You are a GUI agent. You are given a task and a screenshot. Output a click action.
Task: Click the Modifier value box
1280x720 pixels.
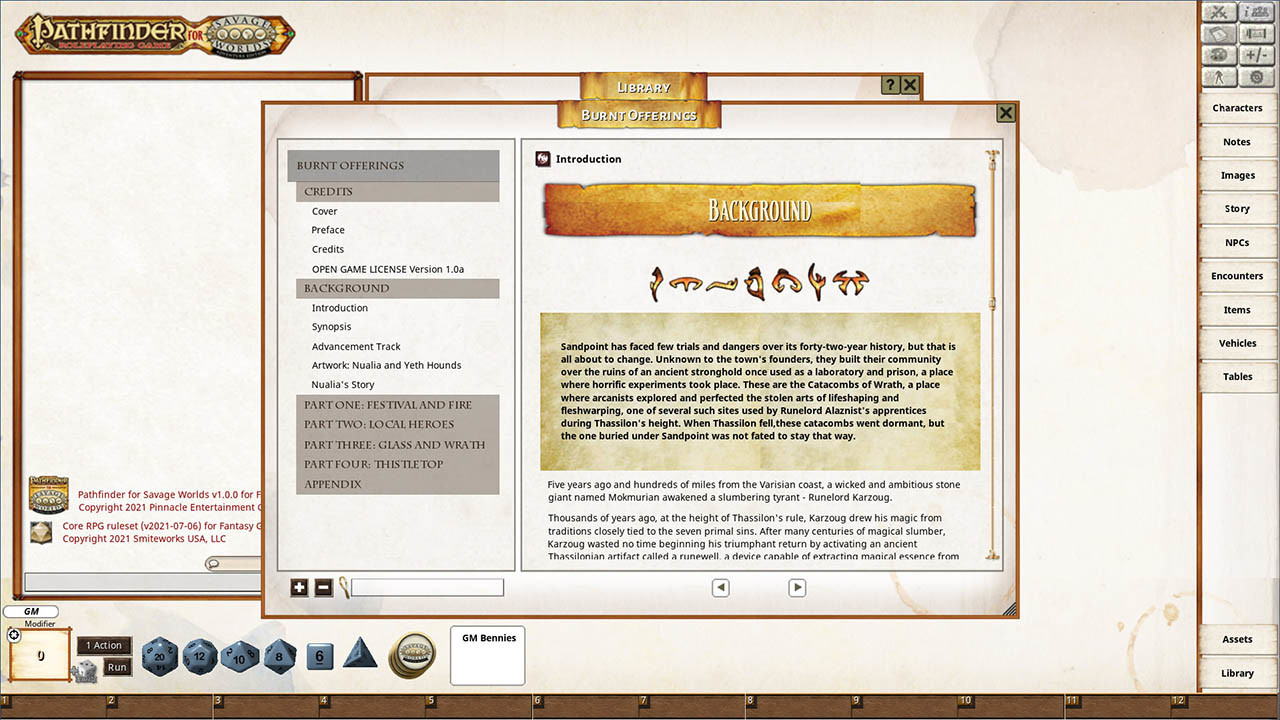pyautogui.click(x=40, y=657)
